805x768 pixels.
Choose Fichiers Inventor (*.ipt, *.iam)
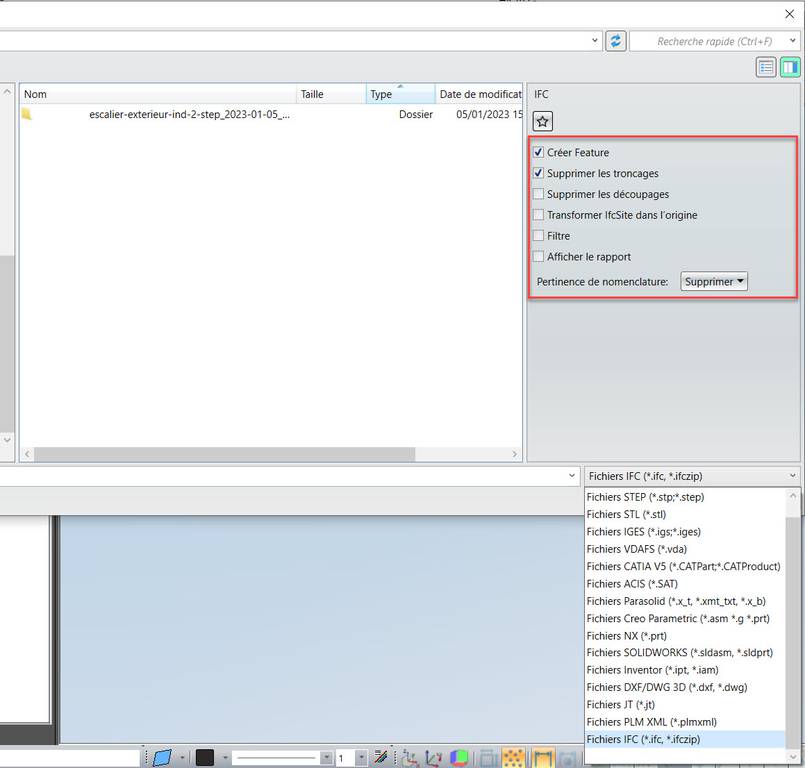tap(685, 670)
